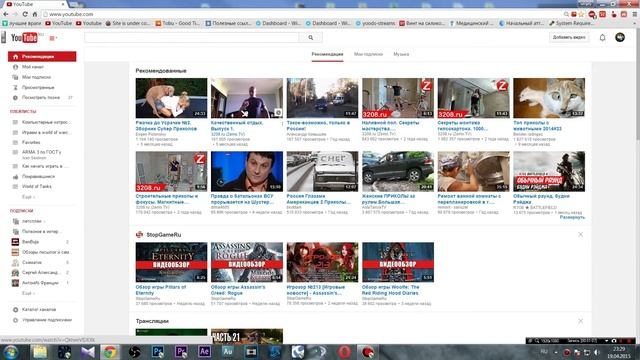
Task: Click the Chrome home button
Action: click(x=35, y=14)
